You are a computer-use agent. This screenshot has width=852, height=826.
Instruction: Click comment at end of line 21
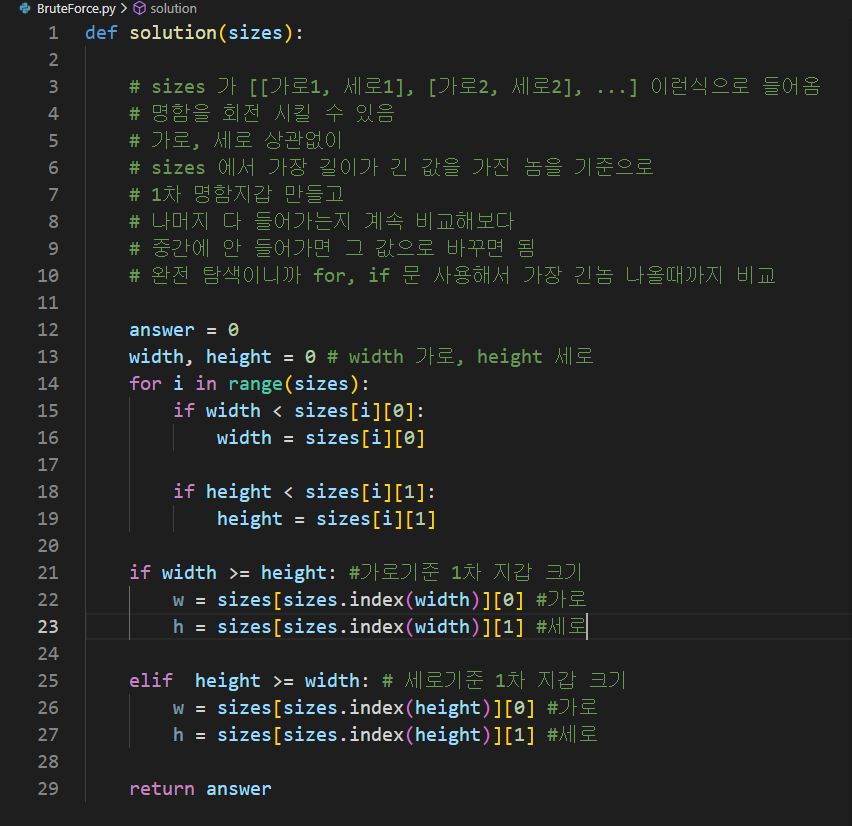pos(465,572)
